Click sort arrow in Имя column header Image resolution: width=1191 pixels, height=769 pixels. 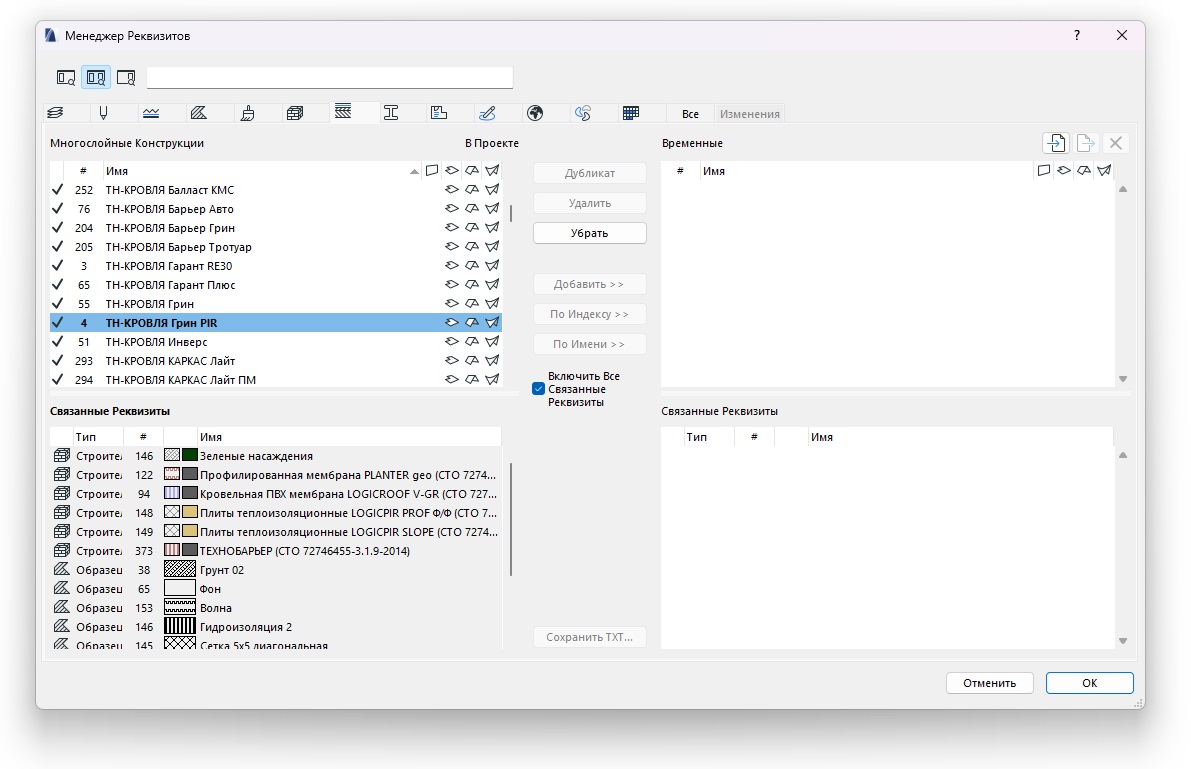[414, 172]
